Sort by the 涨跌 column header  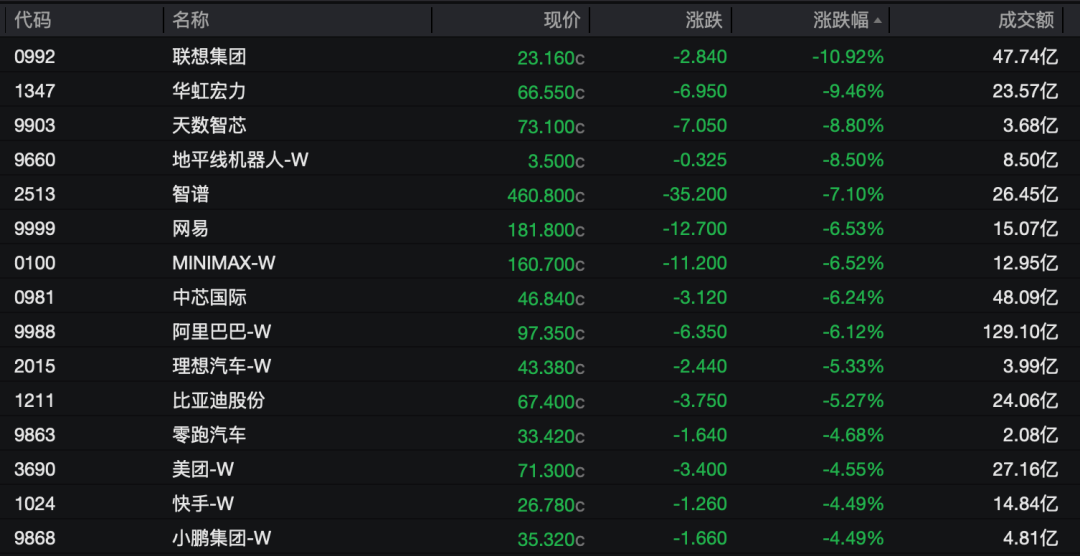coord(704,20)
